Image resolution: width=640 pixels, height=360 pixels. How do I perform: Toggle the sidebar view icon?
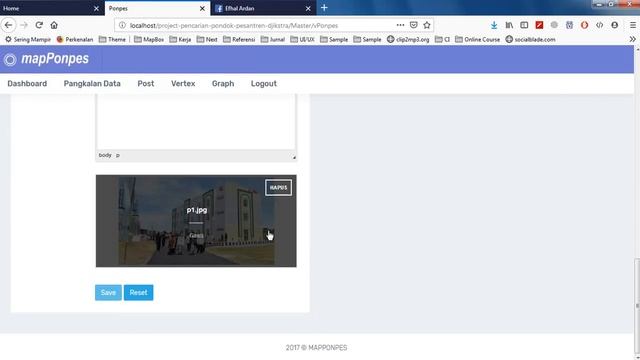(524, 25)
